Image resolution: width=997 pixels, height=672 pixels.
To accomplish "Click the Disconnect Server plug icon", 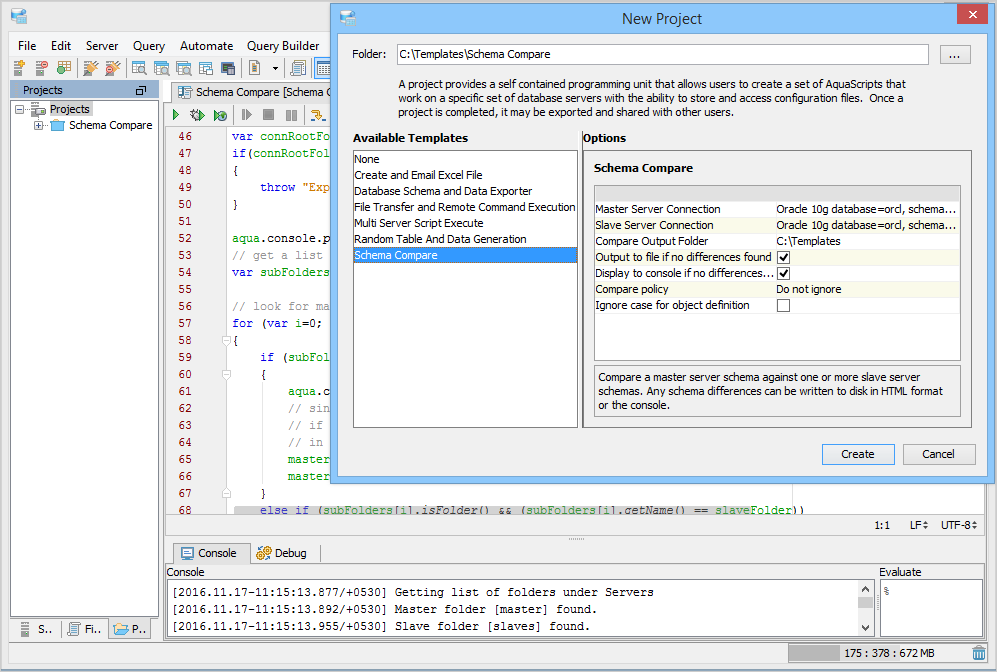I will point(112,68).
